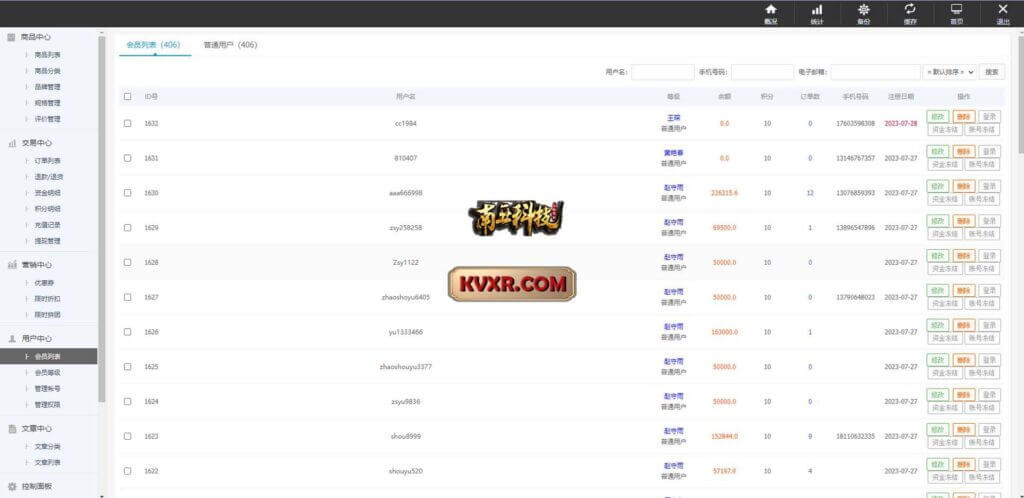Click the 黄艳春 level link for 810407
Image resolution: width=1024 pixels, height=498 pixels.
click(x=673, y=153)
